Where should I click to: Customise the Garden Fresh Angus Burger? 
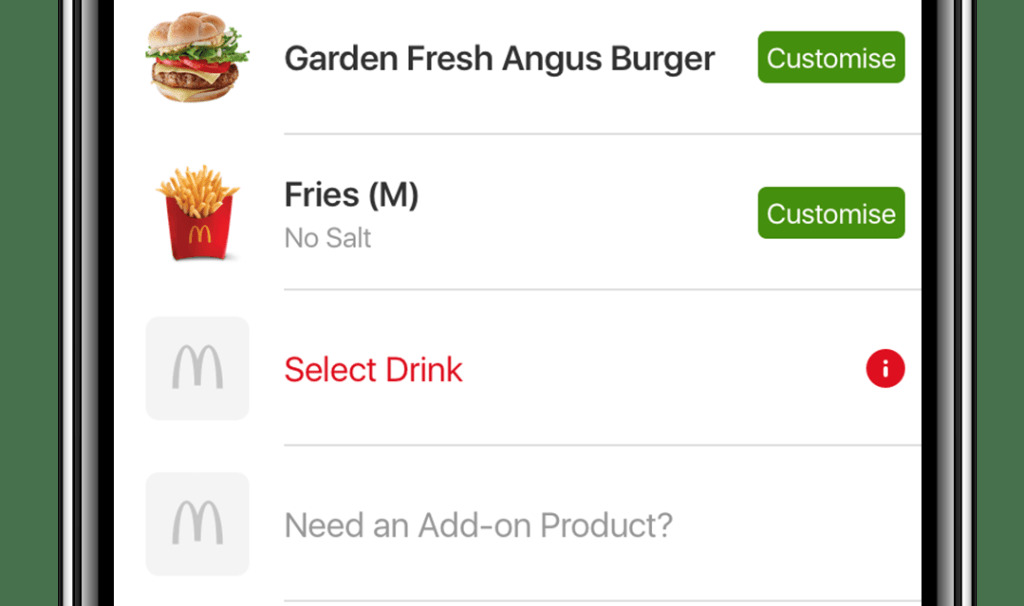(831, 57)
